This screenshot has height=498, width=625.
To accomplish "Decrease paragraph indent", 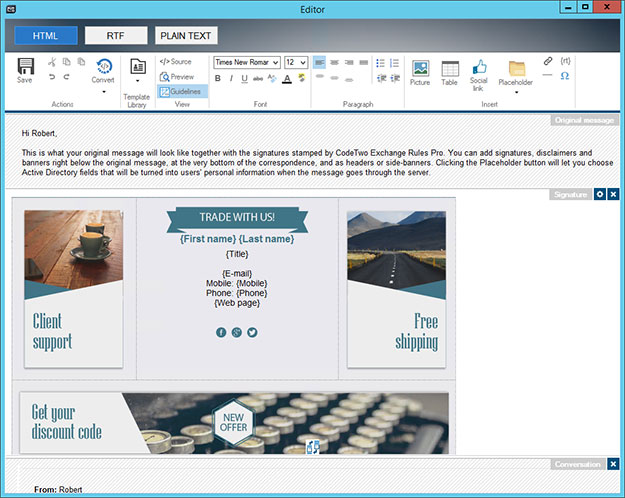I will [381, 78].
